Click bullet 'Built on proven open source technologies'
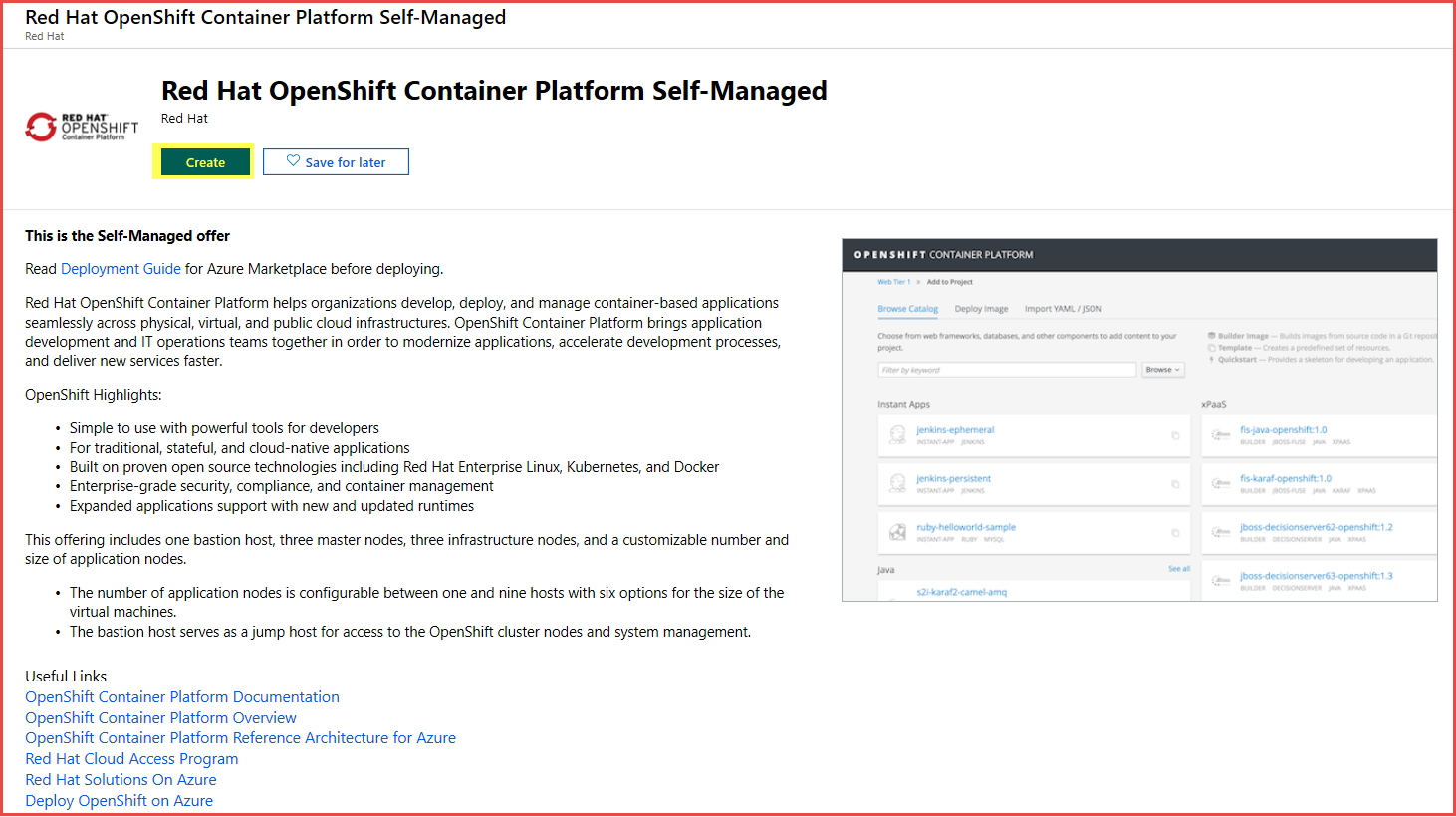Image resolution: width=1456 pixels, height=817 pixels. tap(394, 467)
